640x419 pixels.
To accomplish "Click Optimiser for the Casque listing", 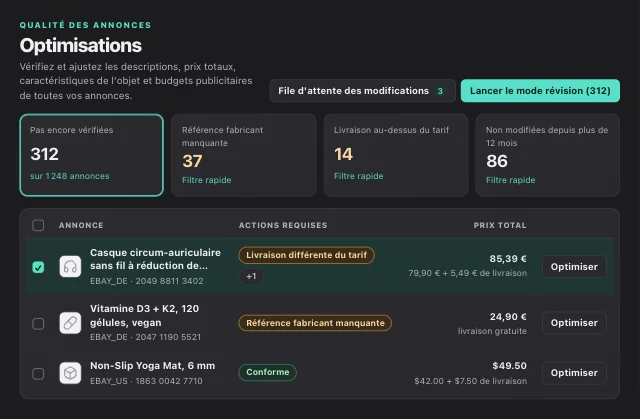I will point(574,267).
